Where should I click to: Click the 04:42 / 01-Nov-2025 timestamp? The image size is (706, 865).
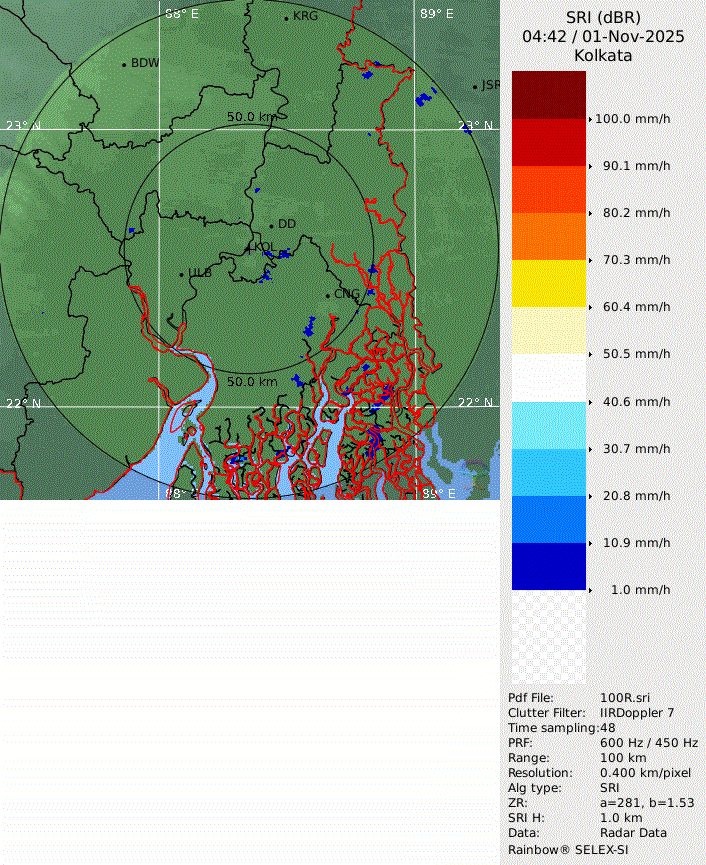point(603,36)
